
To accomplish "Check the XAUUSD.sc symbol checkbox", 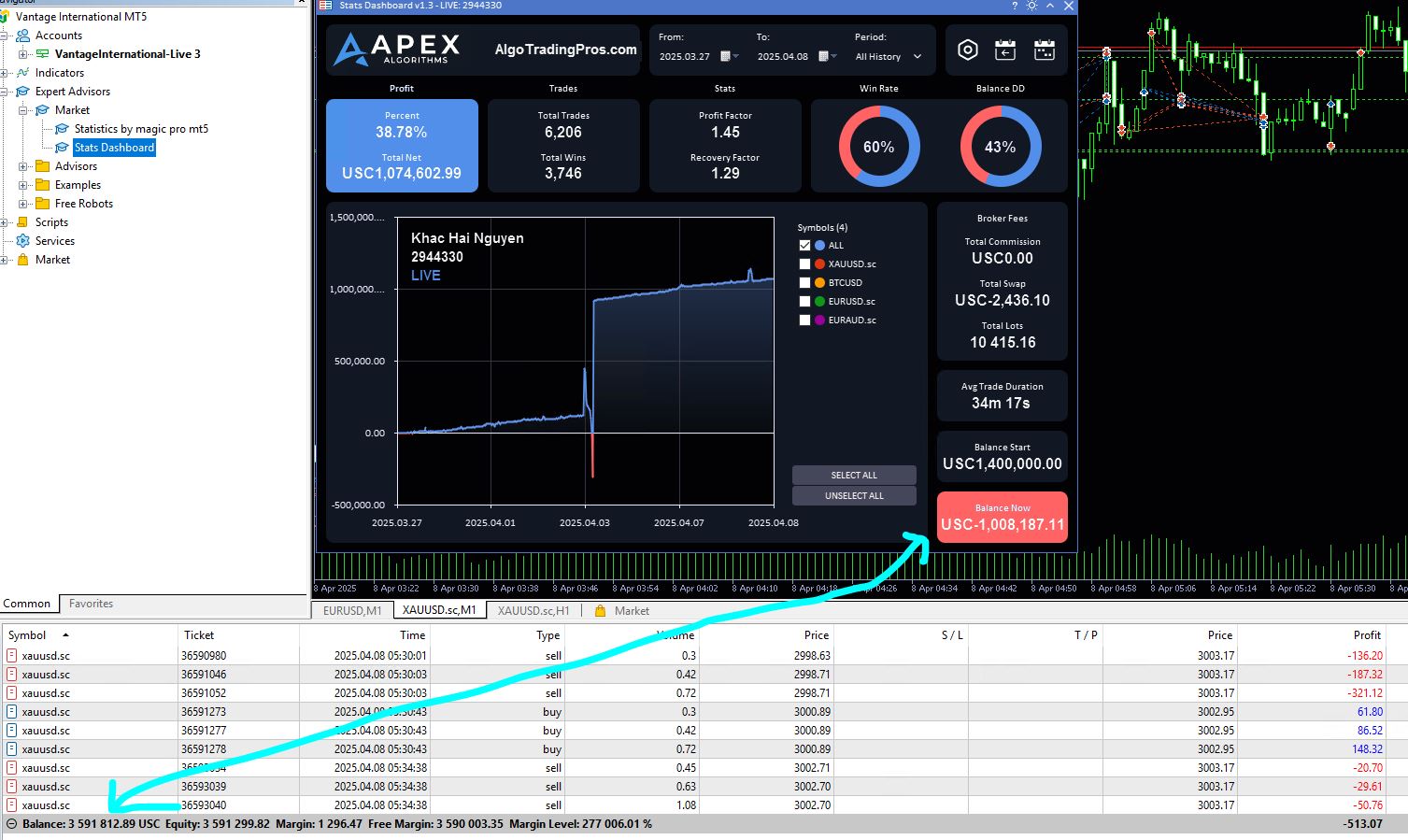I will pyautogui.click(x=804, y=264).
